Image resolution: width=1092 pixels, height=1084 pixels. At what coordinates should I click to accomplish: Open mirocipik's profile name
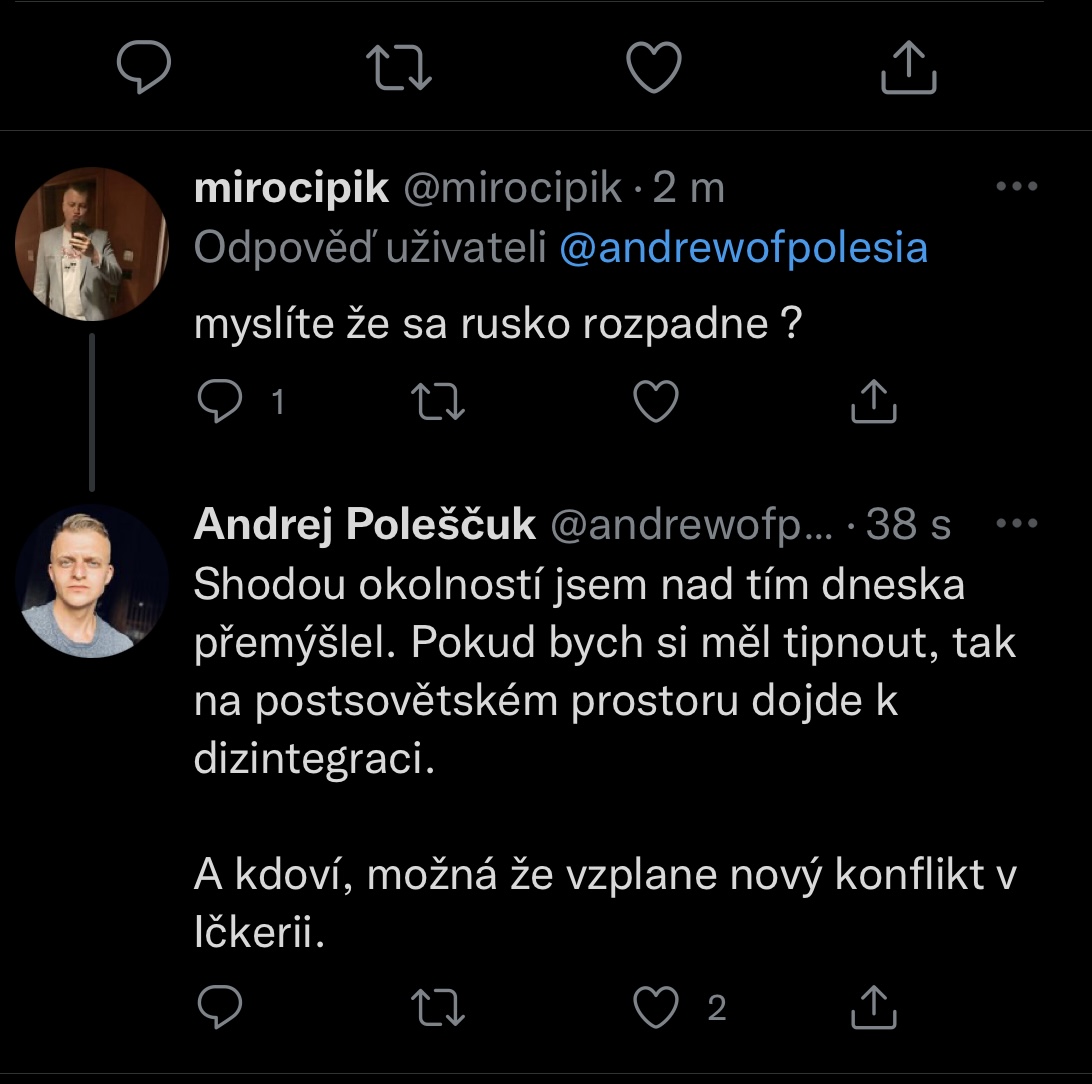(291, 188)
